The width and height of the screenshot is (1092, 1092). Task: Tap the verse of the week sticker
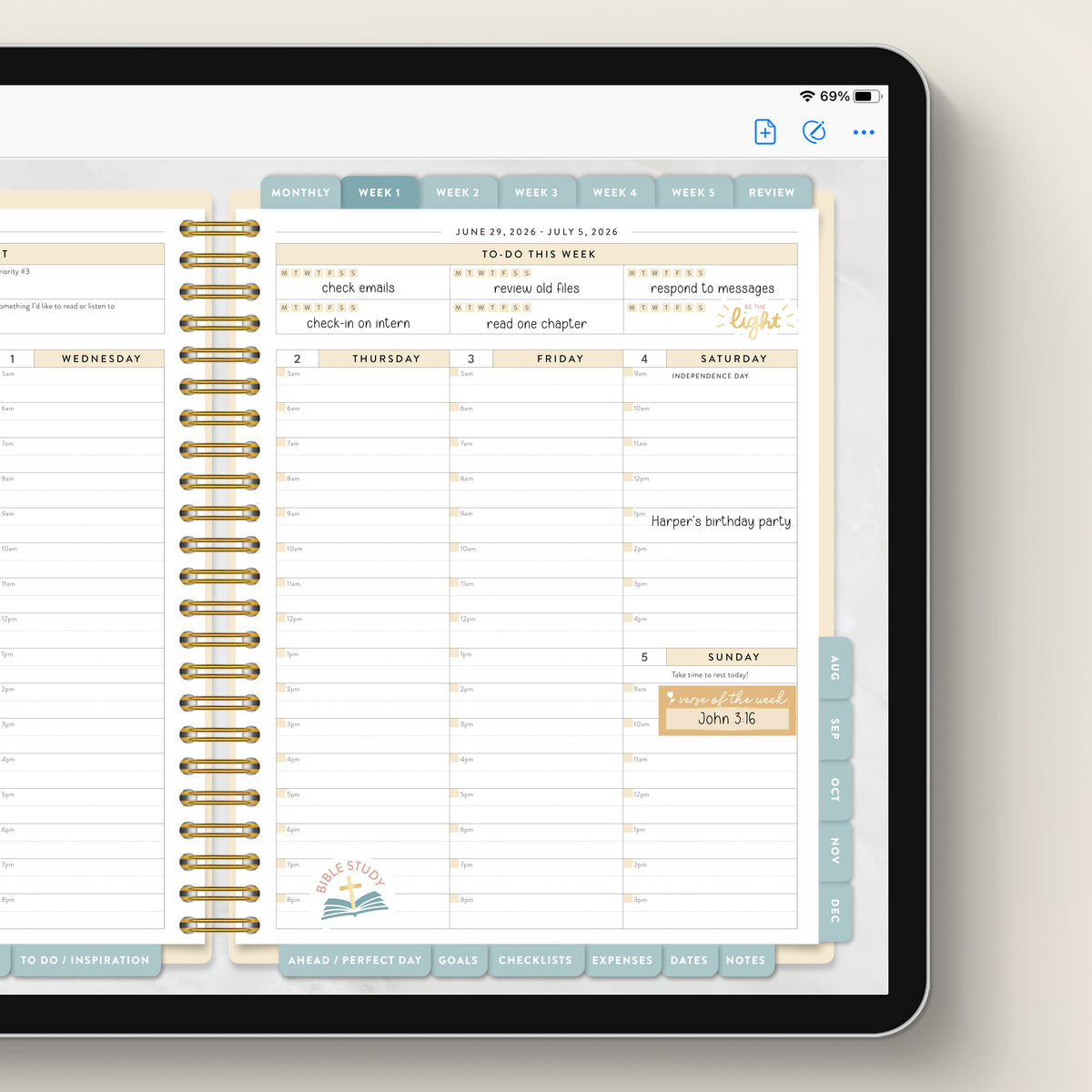coord(727,710)
